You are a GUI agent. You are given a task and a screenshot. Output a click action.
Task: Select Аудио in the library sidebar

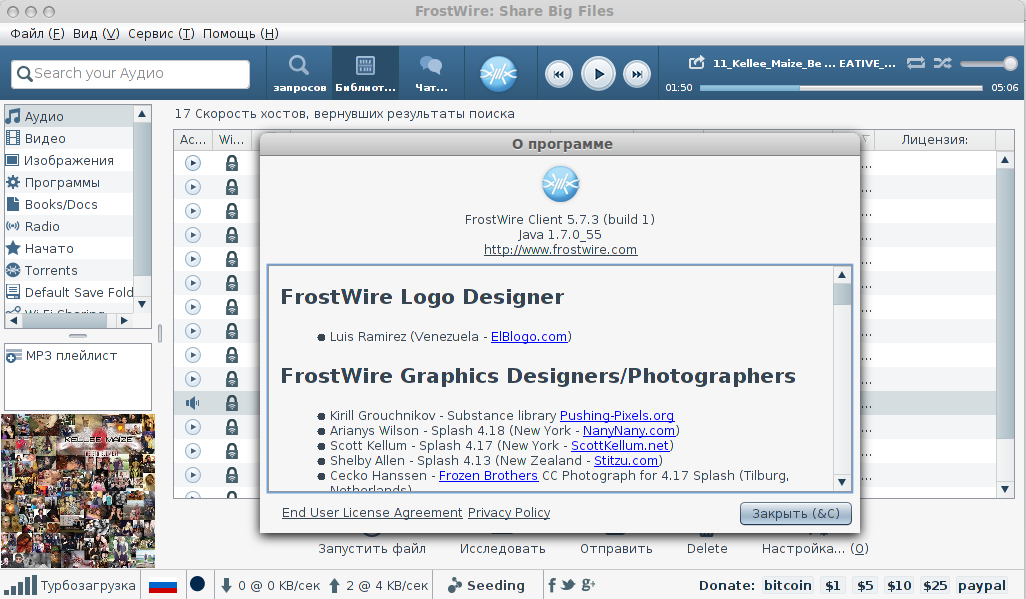(x=69, y=117)
